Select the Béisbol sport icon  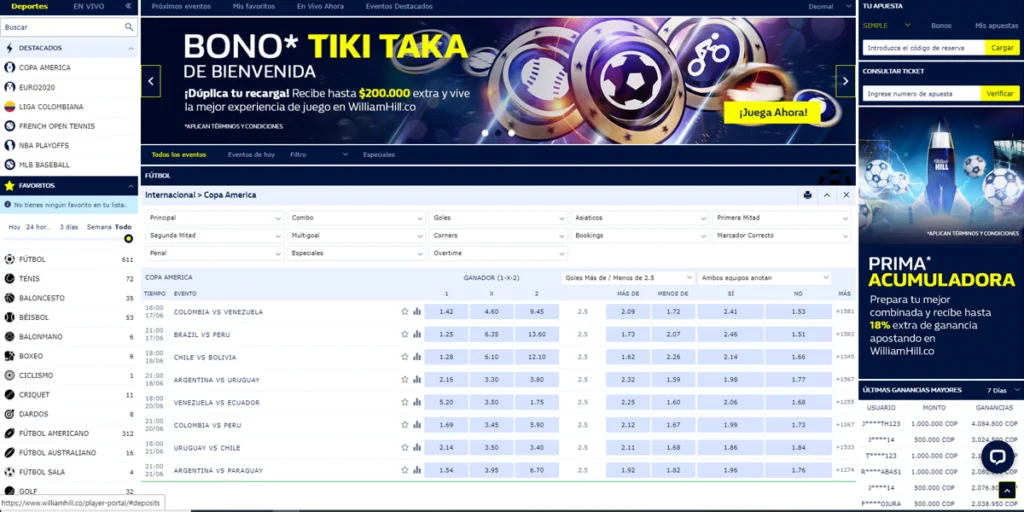(9, 317)
